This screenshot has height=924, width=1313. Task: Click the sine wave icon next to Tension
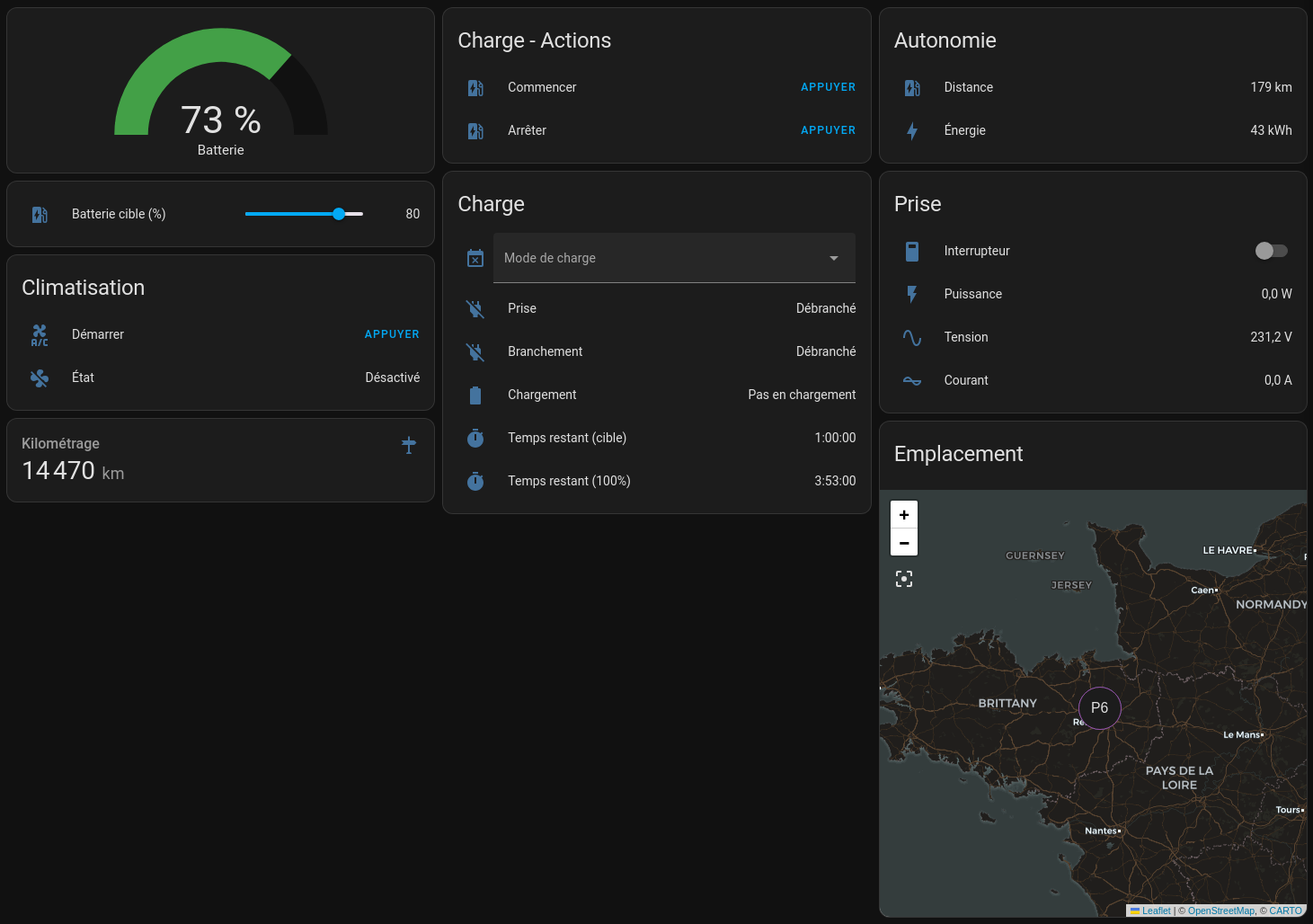912,338
